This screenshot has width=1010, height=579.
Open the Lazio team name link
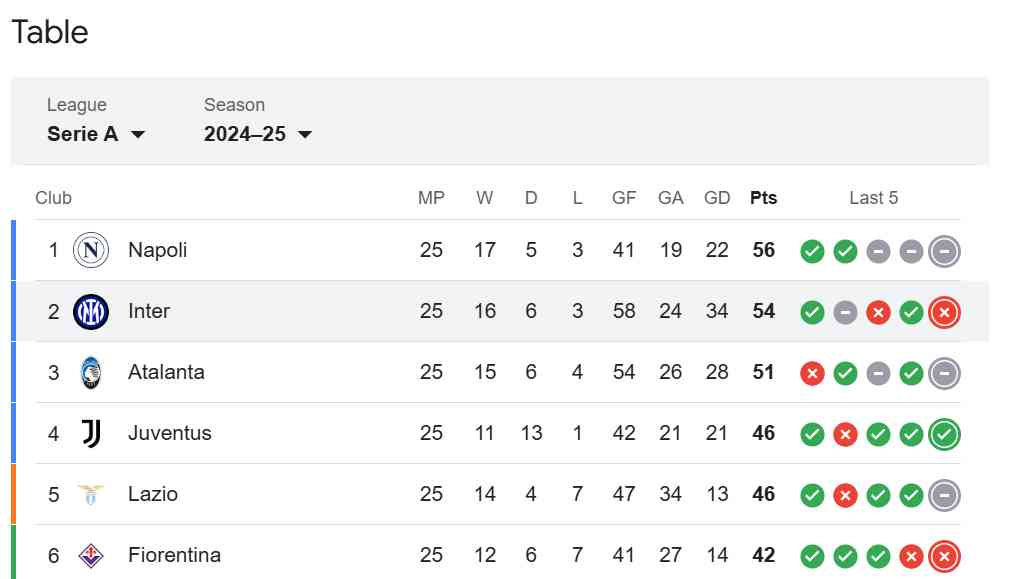point(153,494)
